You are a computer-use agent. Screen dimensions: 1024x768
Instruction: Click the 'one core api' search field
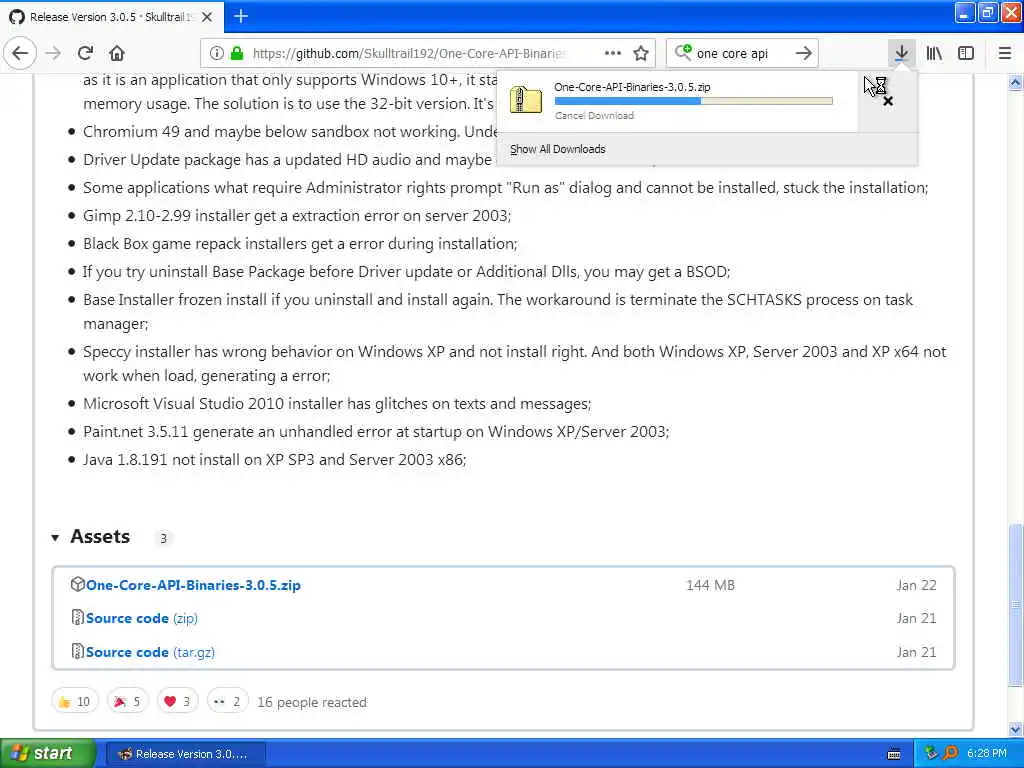[741, 54]
